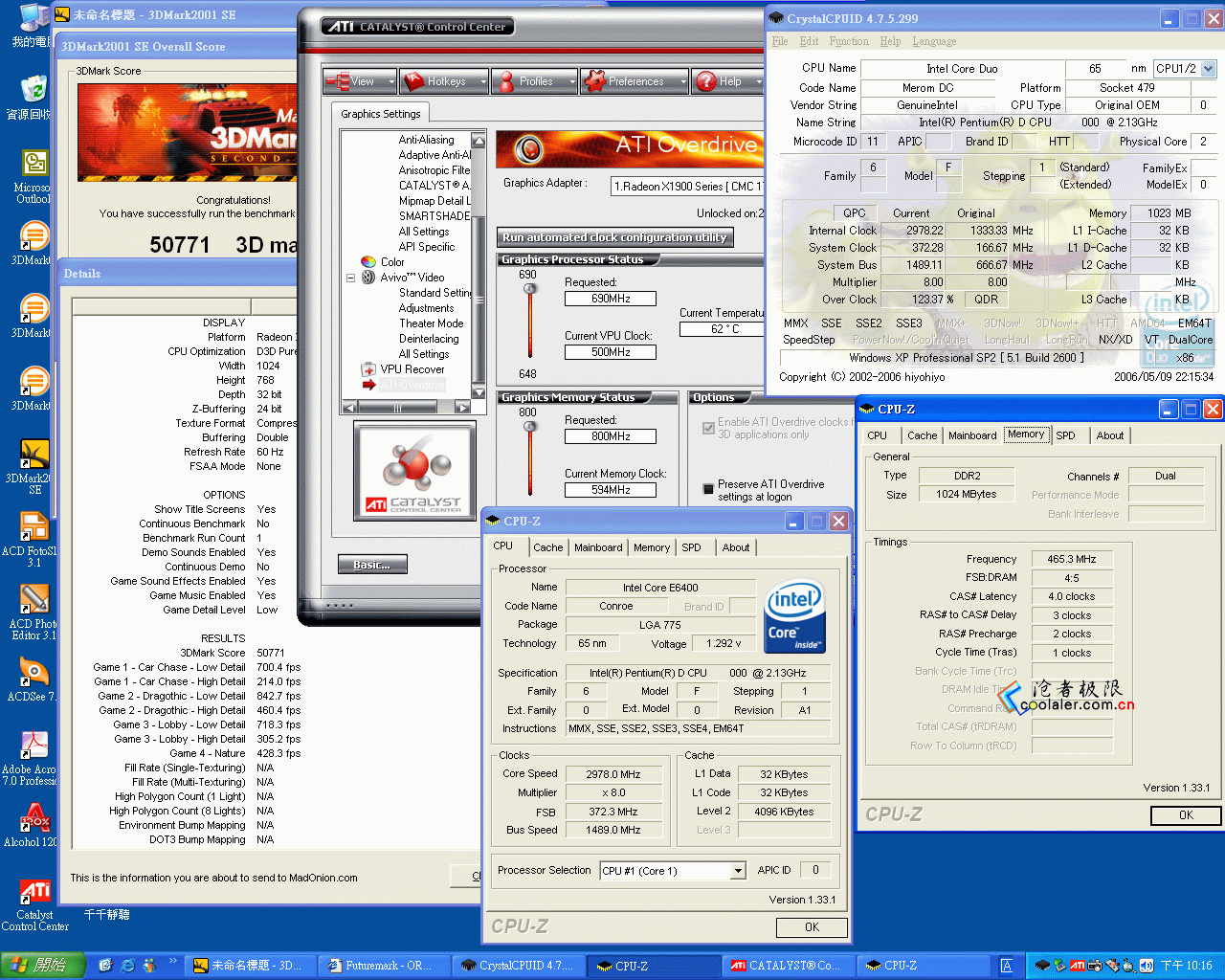Click the Color icon in Graphics Settings tree
The height and width of the screenshot is (980, 1225).
coord(368,261)
